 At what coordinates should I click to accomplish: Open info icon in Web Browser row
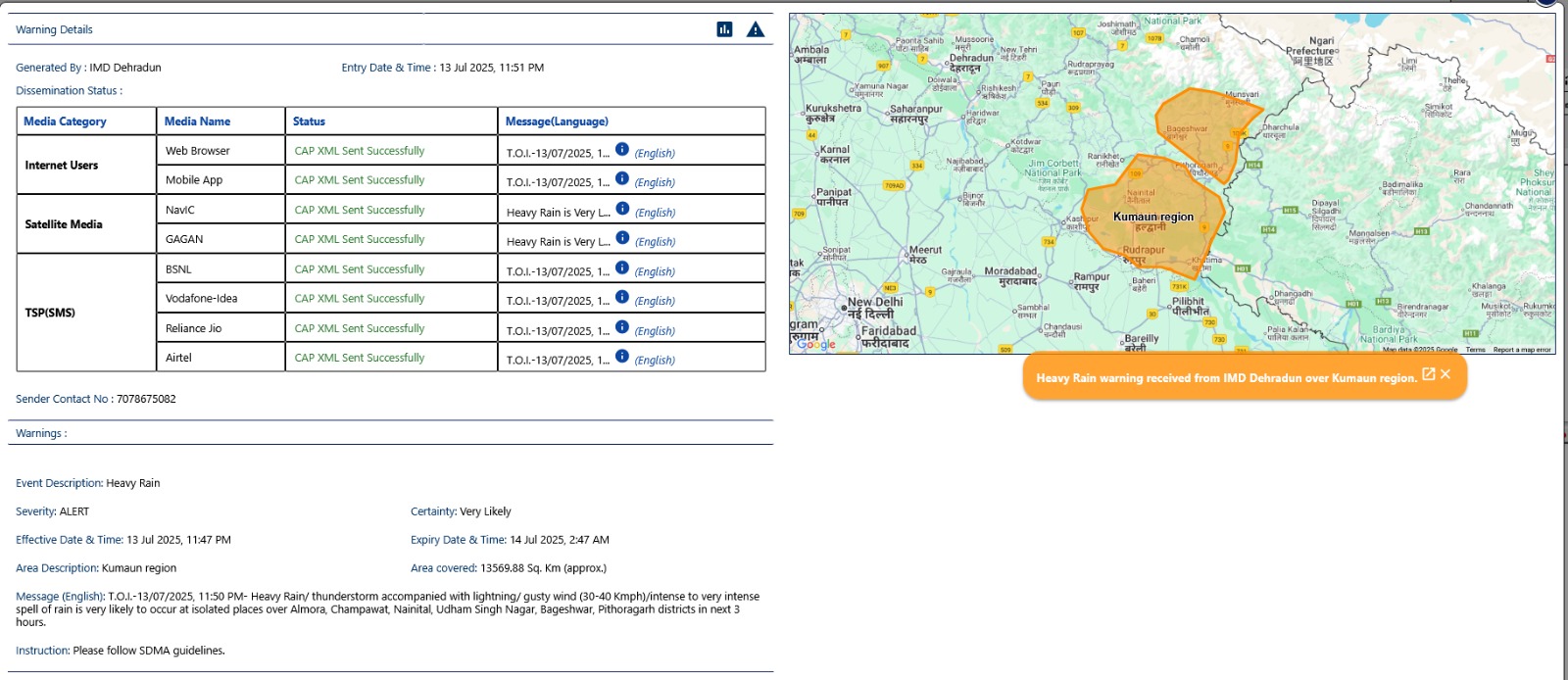click(622, 149)
